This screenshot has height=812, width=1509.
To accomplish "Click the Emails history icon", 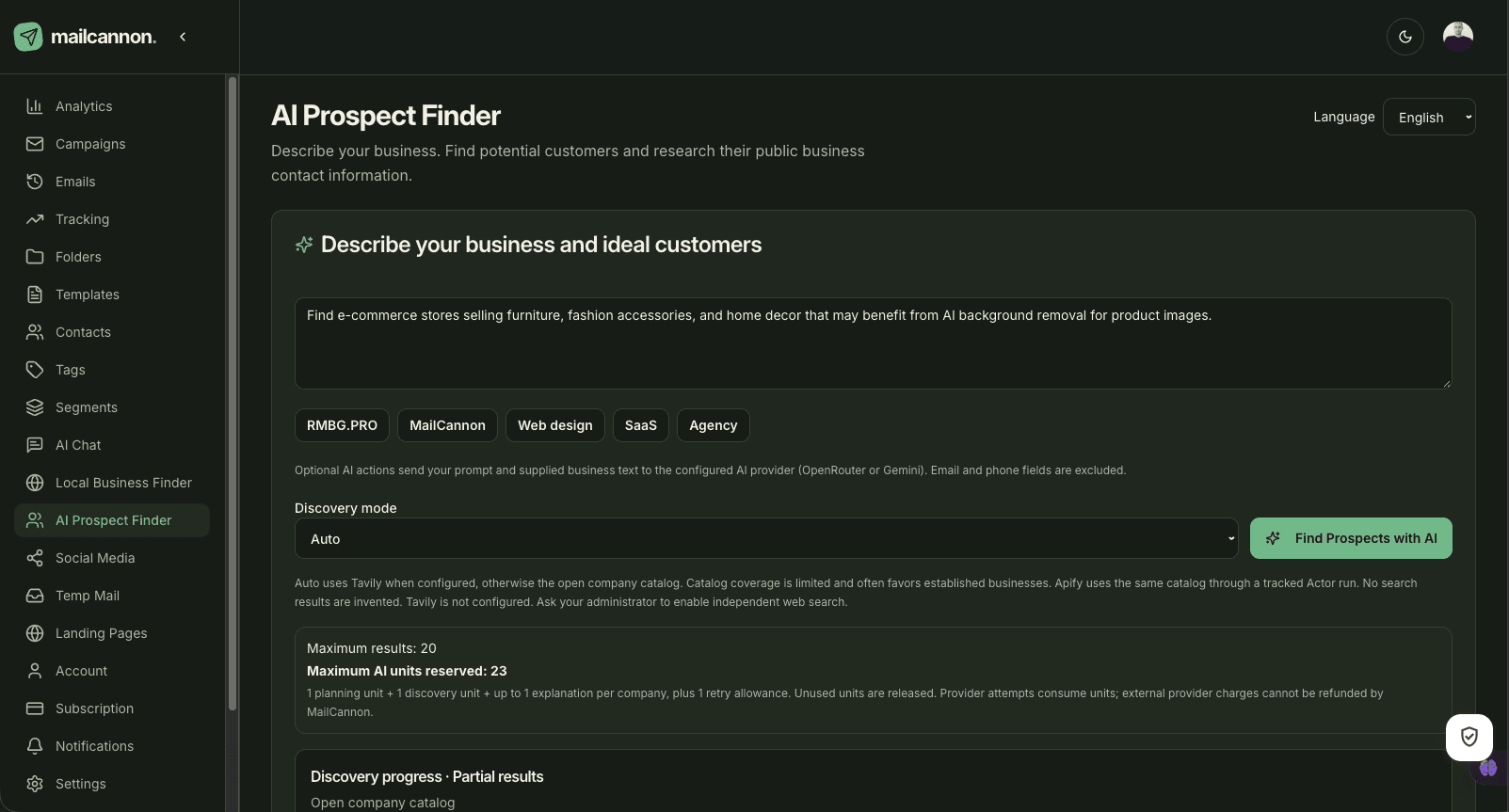I will point(35,182).
